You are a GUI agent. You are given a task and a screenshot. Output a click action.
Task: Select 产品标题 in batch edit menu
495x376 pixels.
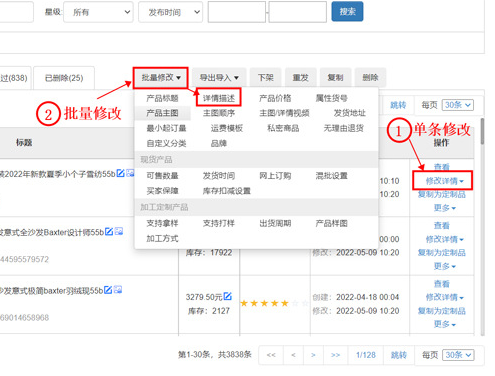(162, 98)
